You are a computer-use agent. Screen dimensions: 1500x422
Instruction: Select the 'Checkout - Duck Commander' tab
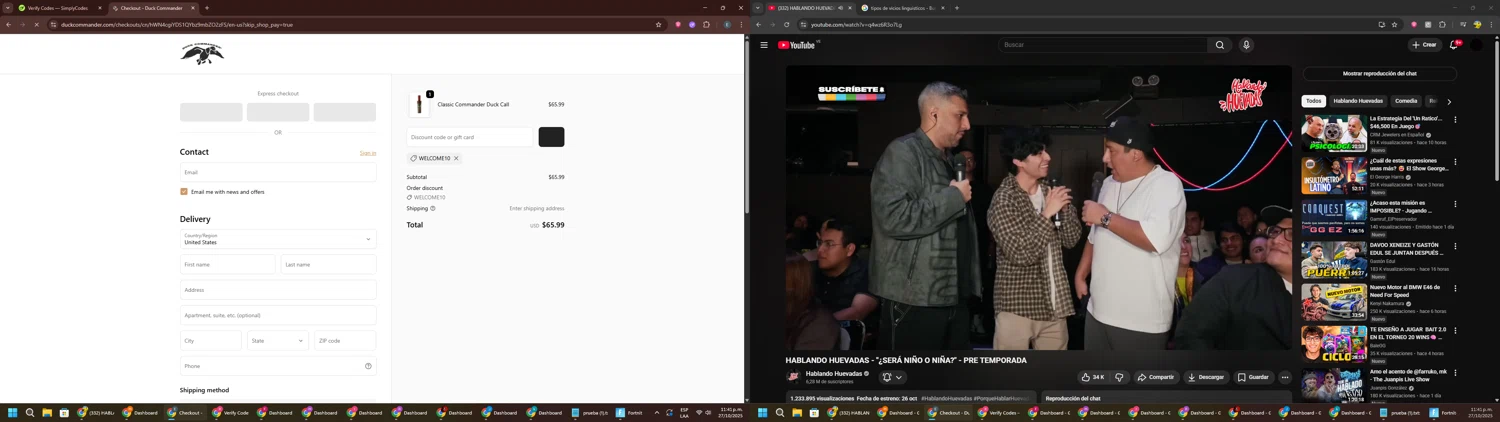[x=154, y=8]
